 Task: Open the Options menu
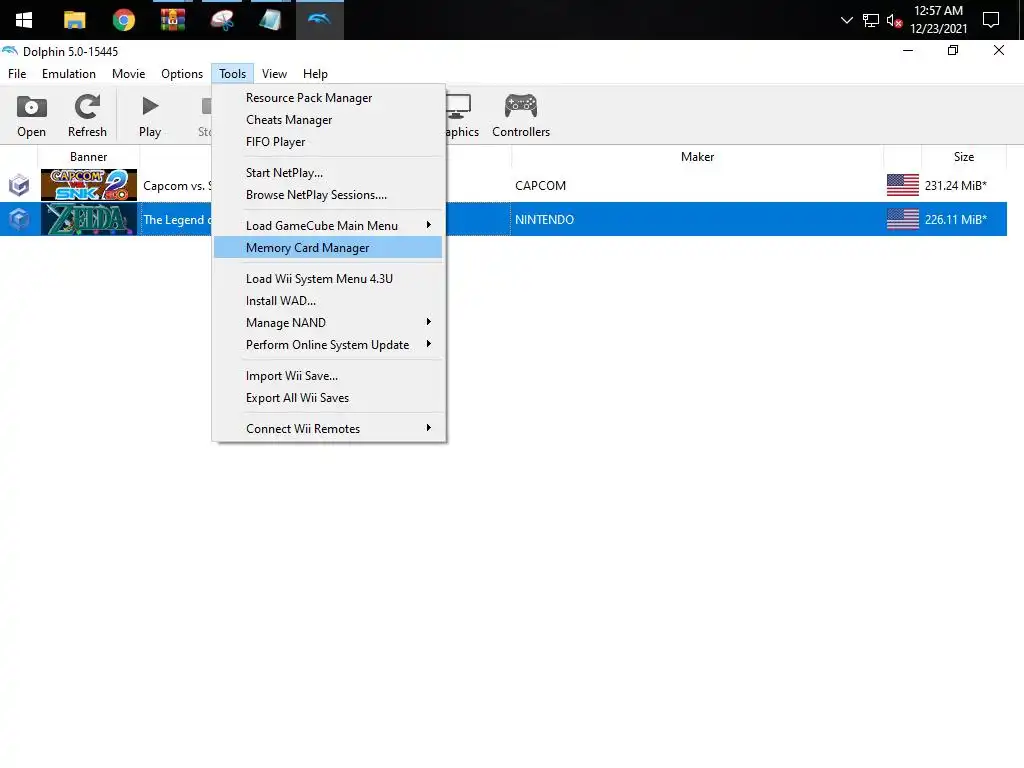pyautogui.click(x=182, y=74)
